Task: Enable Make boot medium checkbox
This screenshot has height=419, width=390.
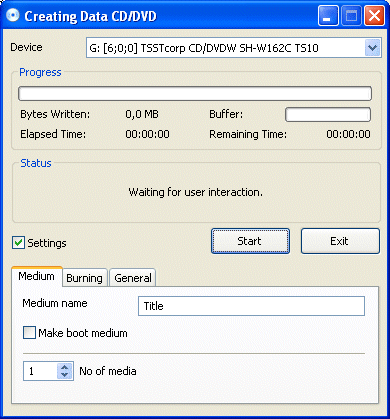Action: click(29, 333)
